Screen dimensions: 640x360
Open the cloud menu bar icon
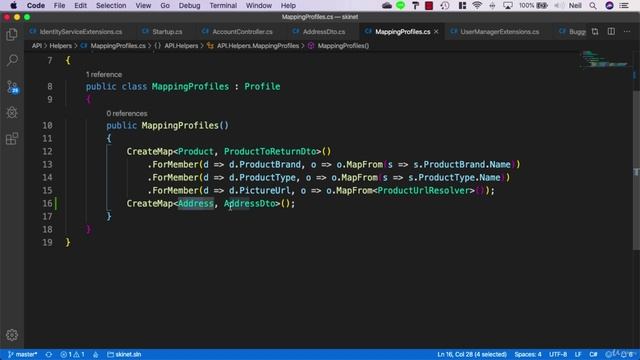(387, 6)
